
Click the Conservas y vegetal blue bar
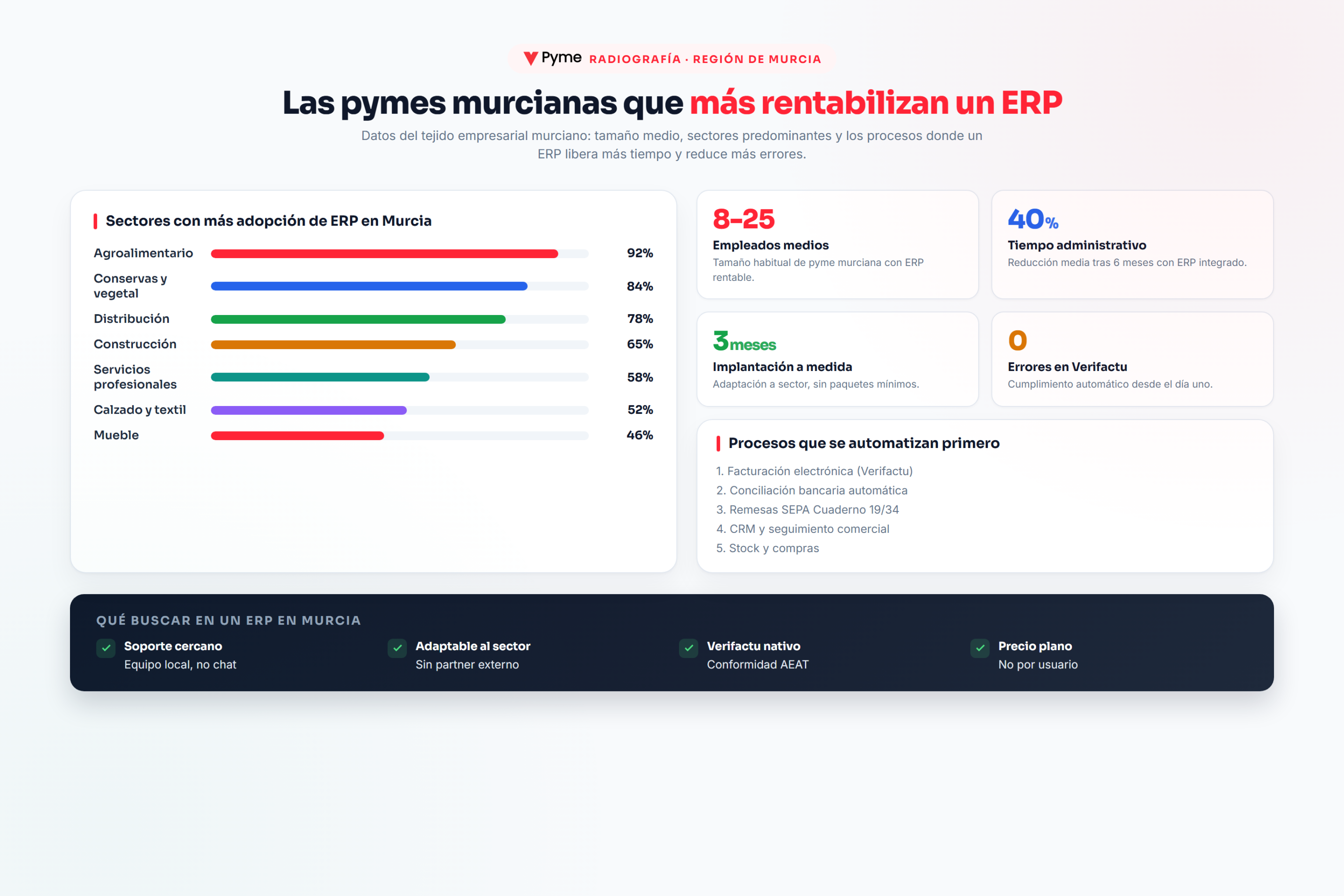(x=369, y=286)
